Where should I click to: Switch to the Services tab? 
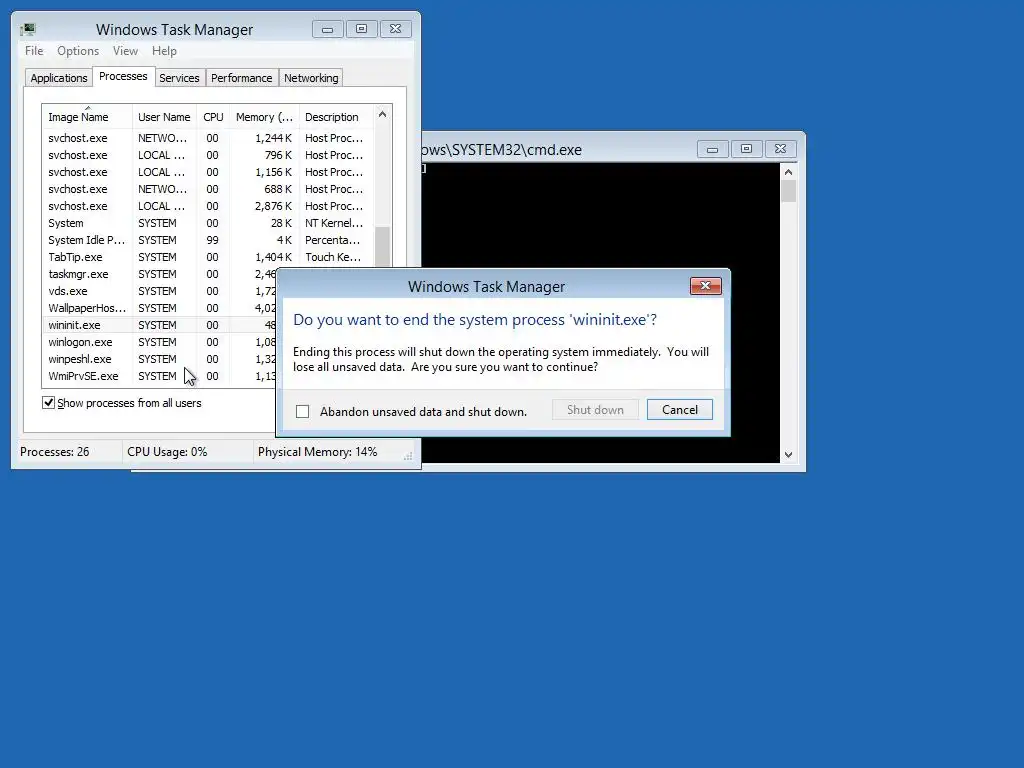point(179,78)
